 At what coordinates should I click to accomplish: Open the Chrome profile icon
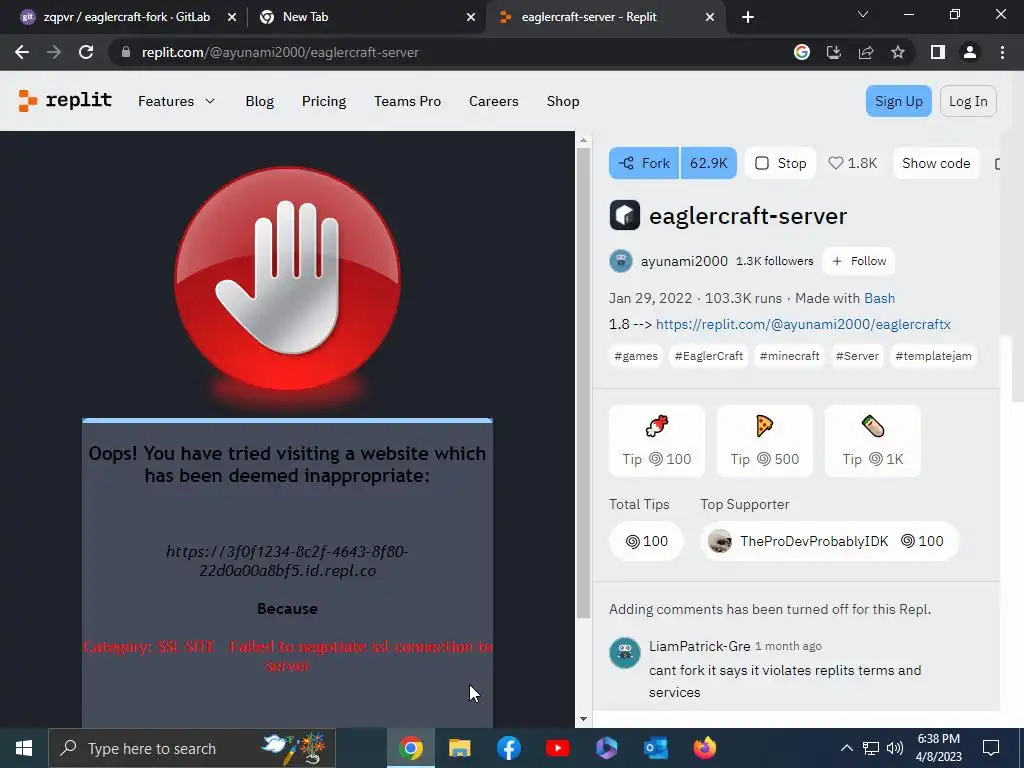click(970, 52)
